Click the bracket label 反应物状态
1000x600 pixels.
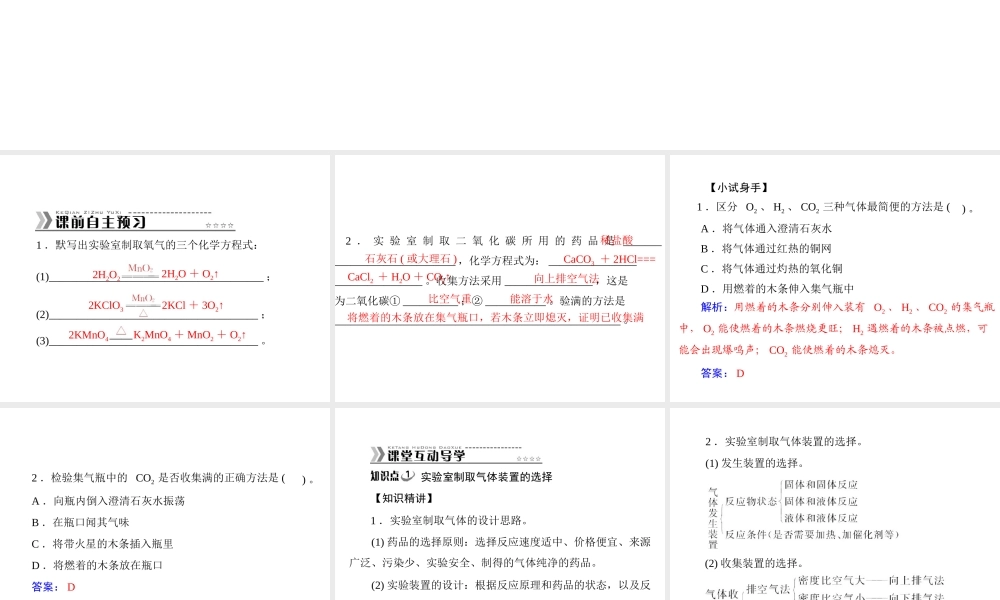pos(751,501)
